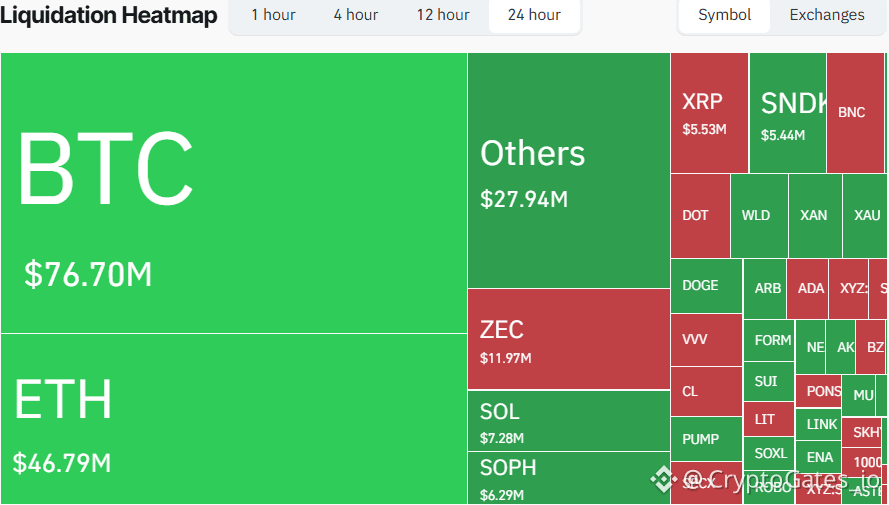
Task: Select the XRP $5.53M tile
Action: tap(709, 113)
